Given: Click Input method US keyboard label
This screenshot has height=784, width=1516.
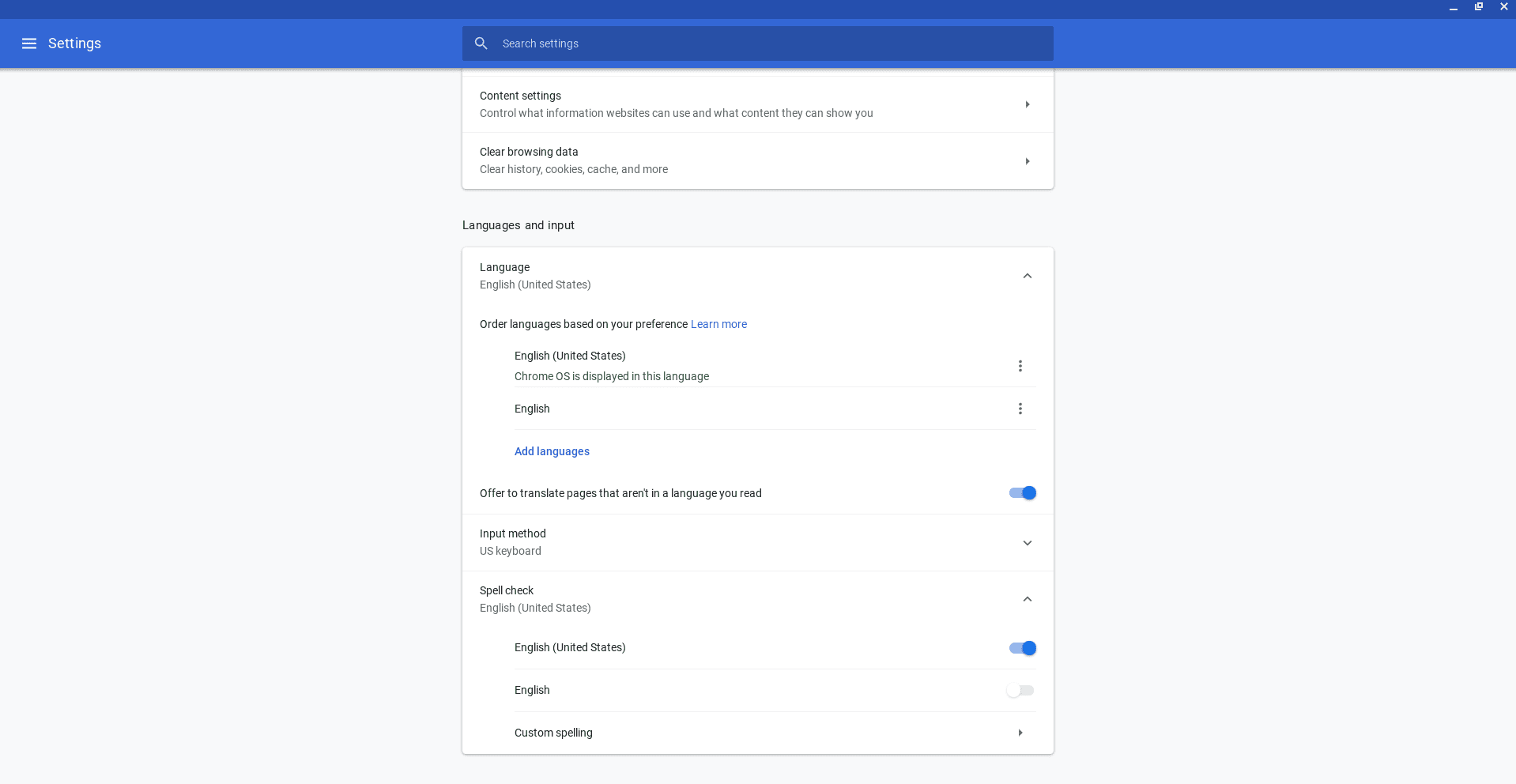Looking at the screenshot, I should coord(512,542).
